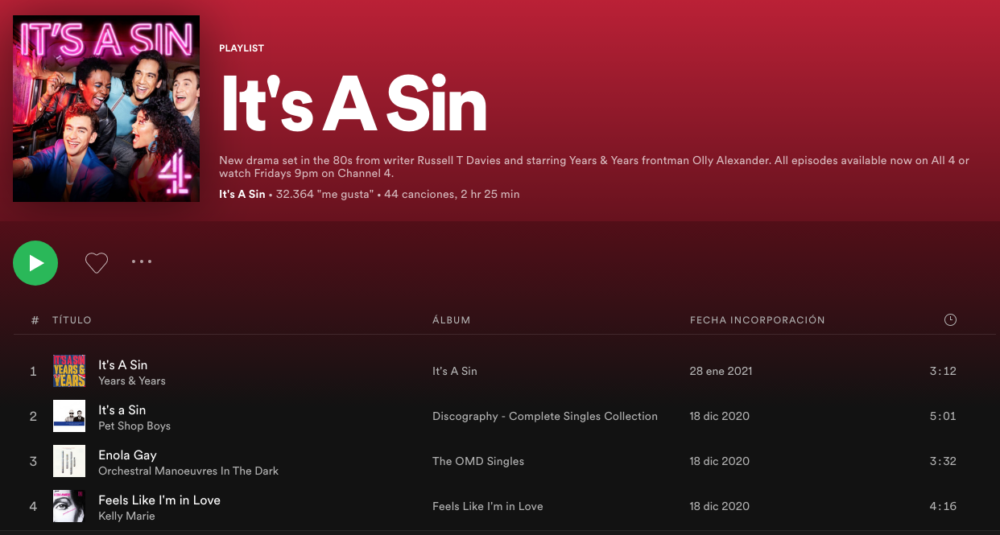Open Discography - Complete Singles Collection album

click(545, 416)
